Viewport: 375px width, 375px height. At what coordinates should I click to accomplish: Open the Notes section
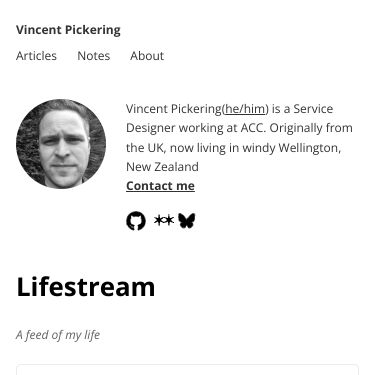94,56
